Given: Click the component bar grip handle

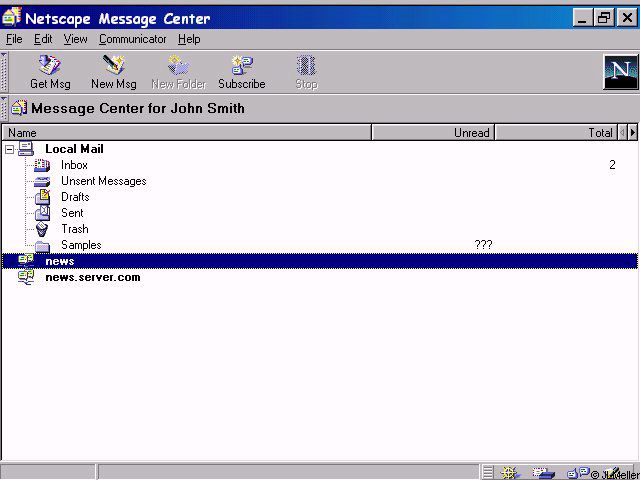Looking at the screenshot, I should (x=488, y=473).
